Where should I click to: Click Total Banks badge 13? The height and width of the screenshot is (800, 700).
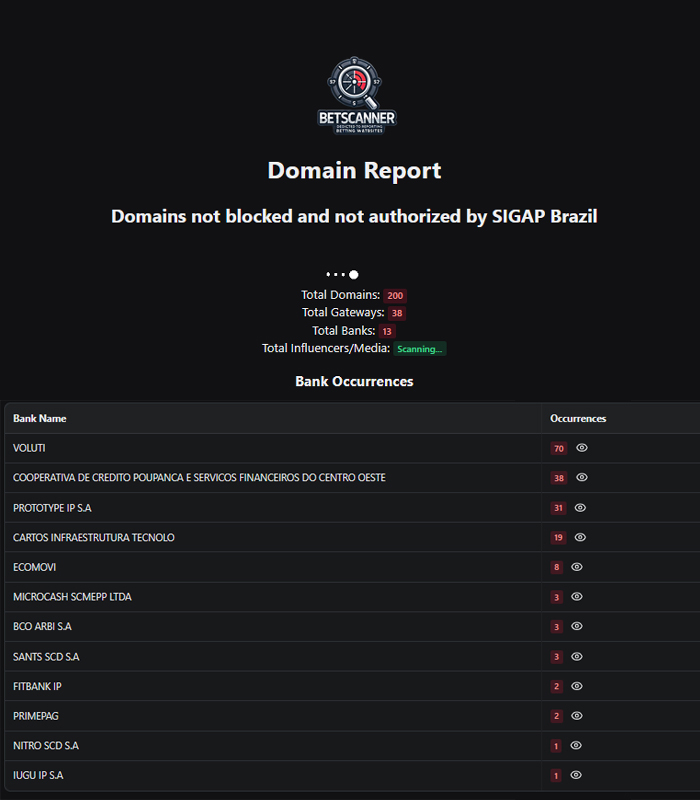click(x=387, y=332)
